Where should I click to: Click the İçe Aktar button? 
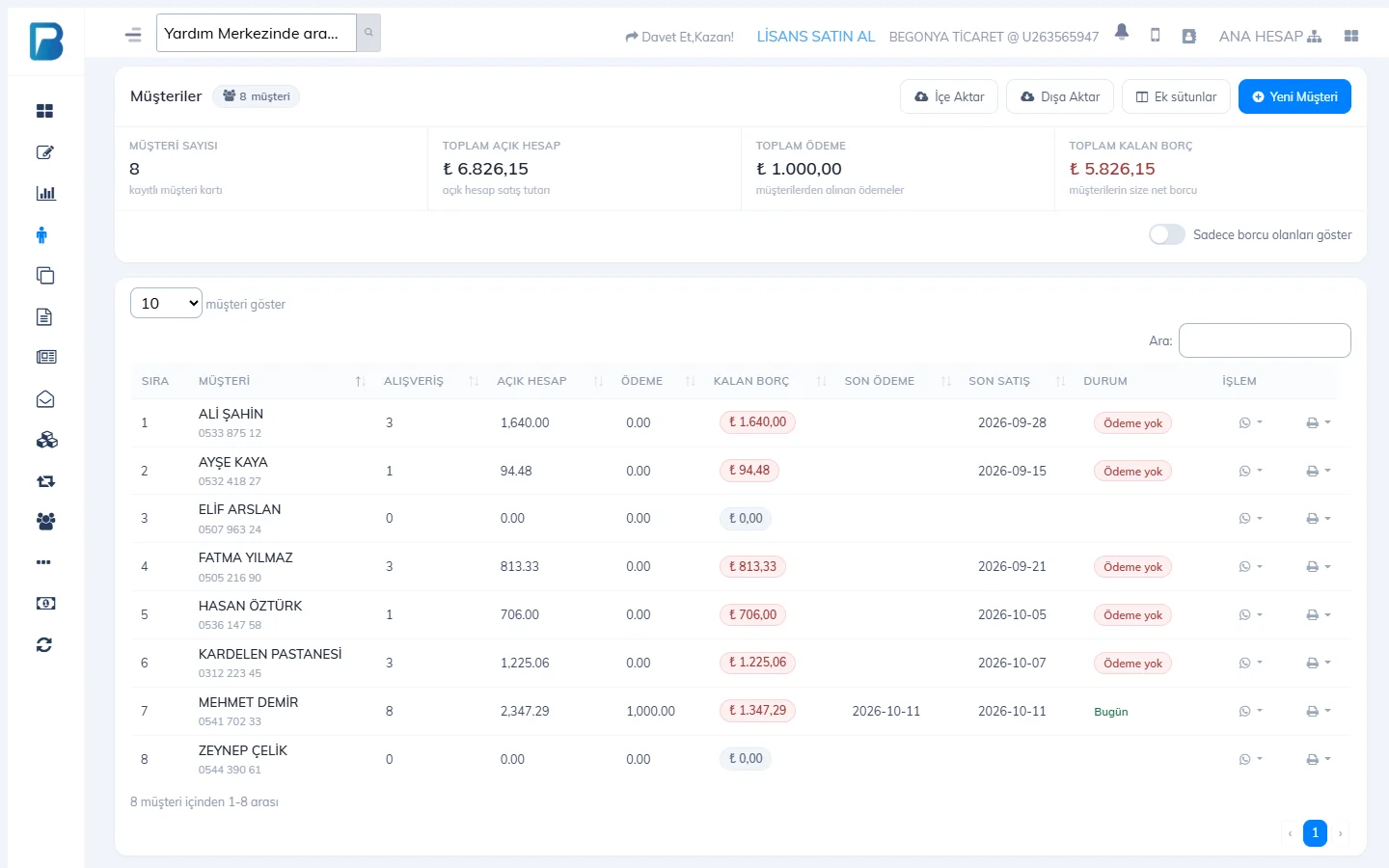(x=949, y=96)
